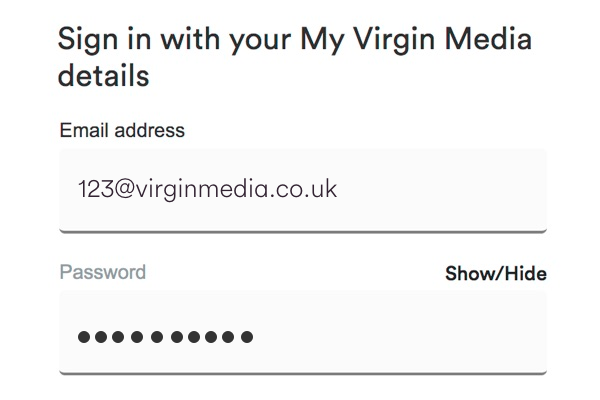Click the masked password dots

point(165,337)
